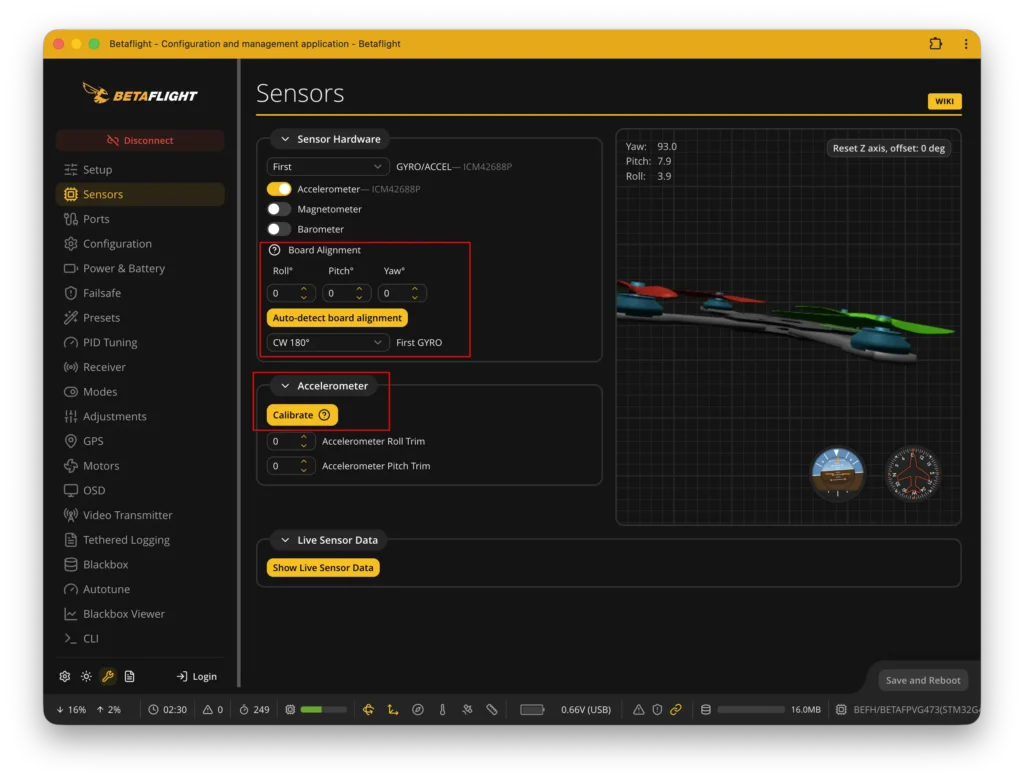Click the CLI terminal prompt icon
This screenshot has width=1024, height=782.
click(71, 639)
